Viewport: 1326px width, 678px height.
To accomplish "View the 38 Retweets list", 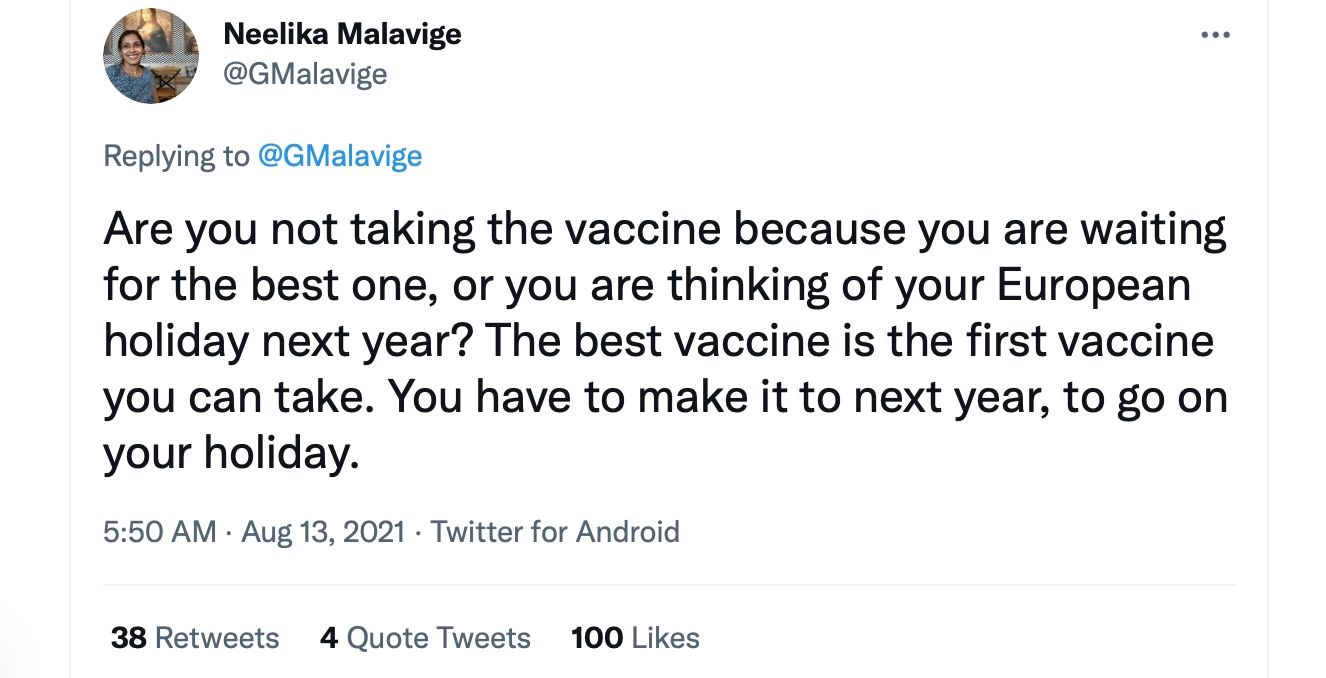I will 195,638.
